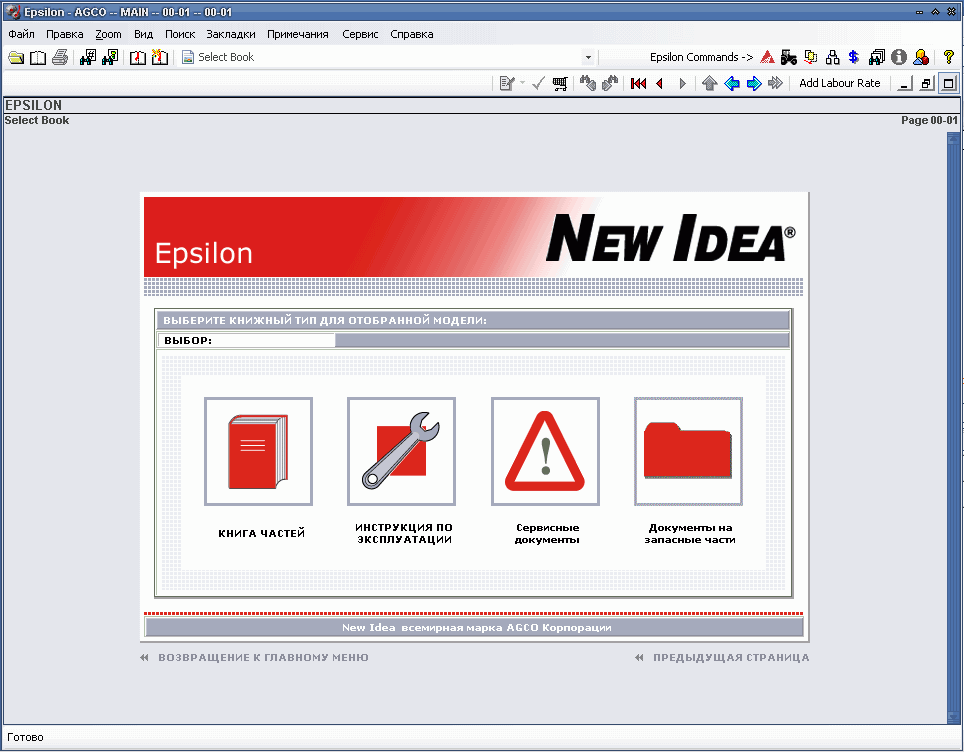Image resolution: width=964 pixels, height=752 pixels.
Task: Click the dollar price lookup icon
Action: click(853, 57)
